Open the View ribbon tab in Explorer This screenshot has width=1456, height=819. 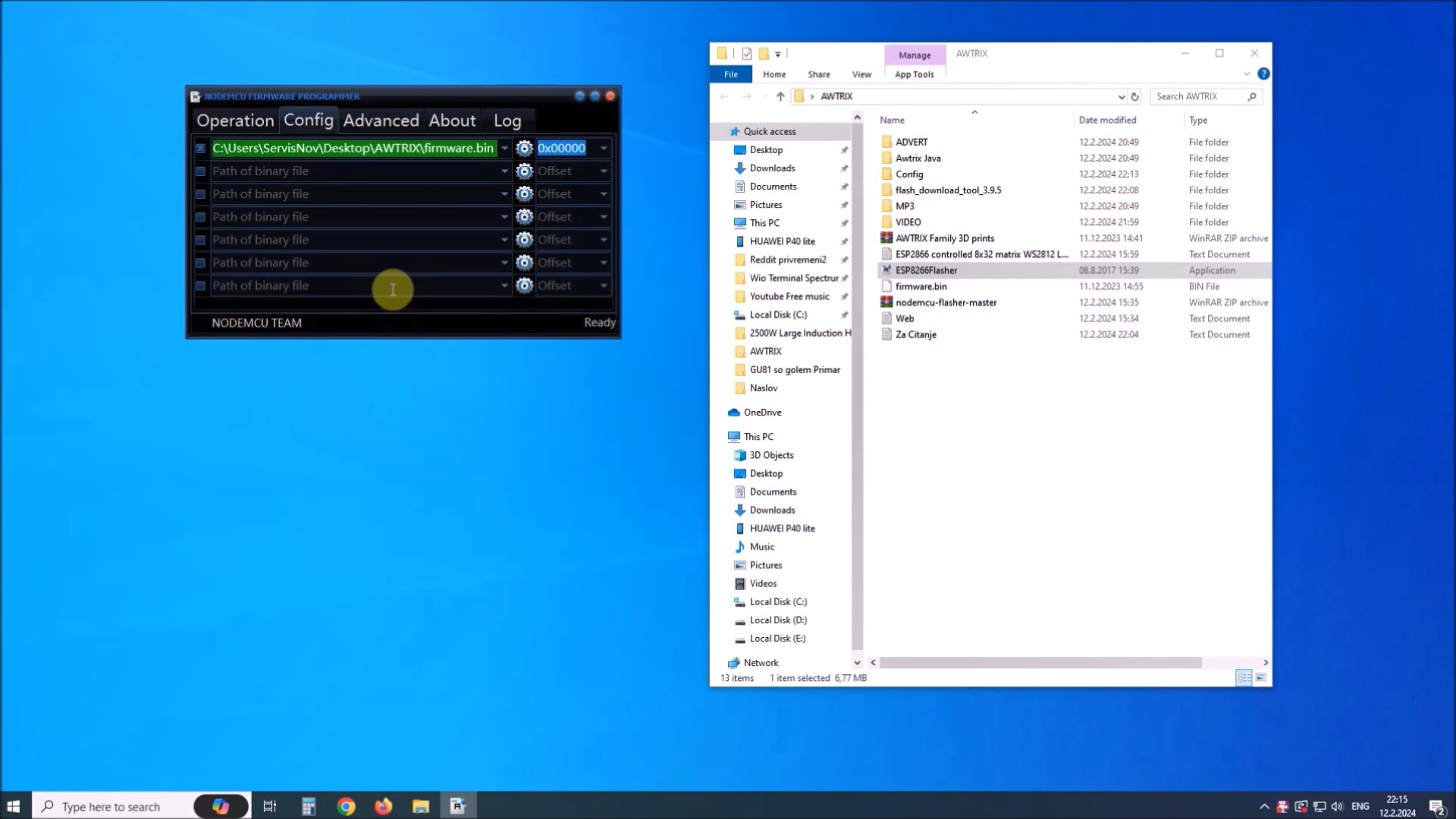coord(861,74)
